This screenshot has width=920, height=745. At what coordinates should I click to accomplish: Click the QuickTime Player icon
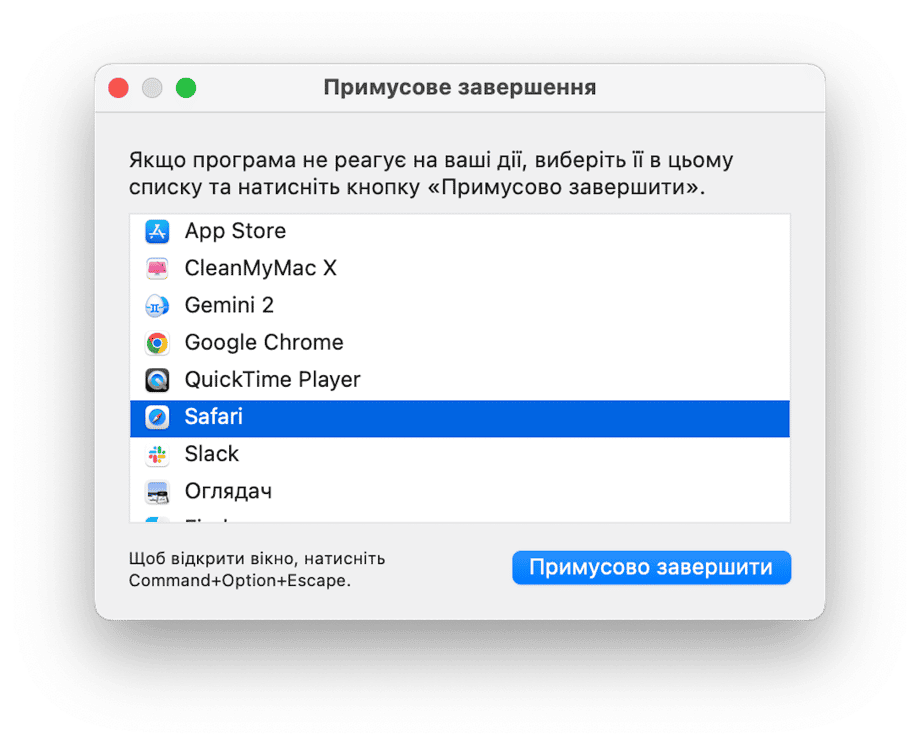pos(157,380)
